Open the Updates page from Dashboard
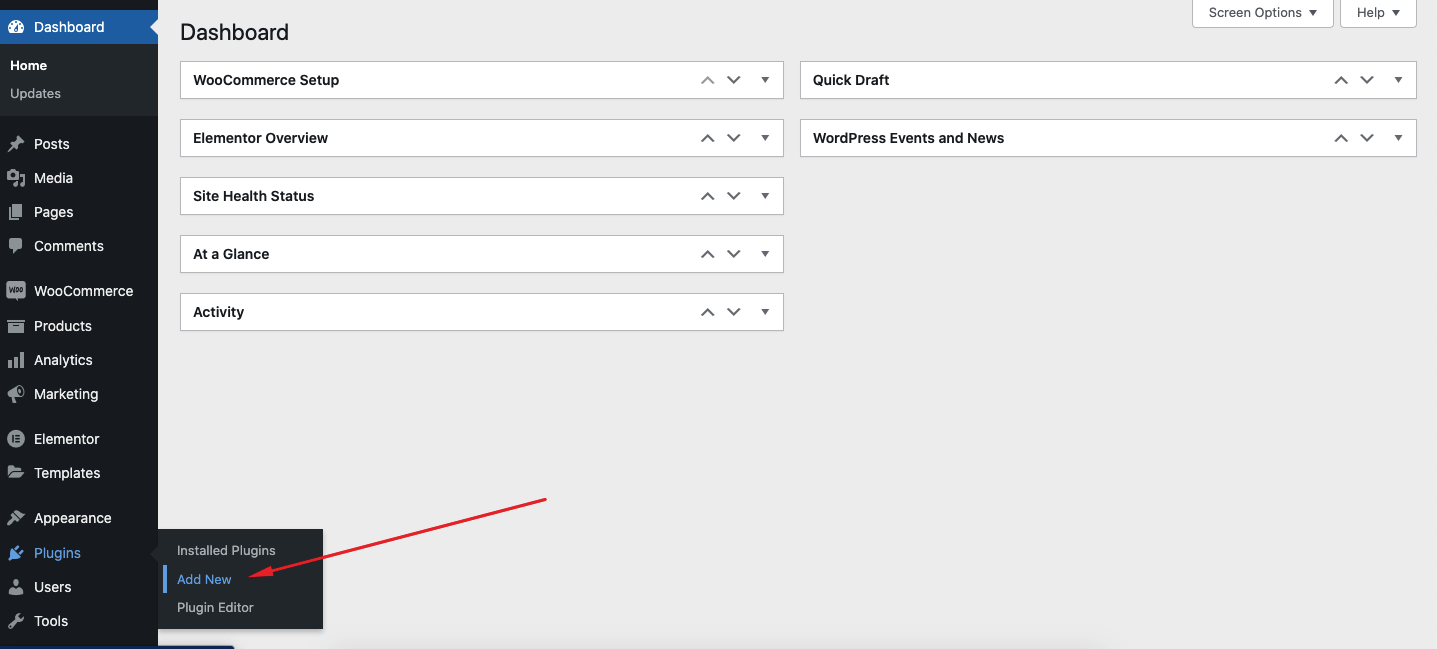This screenshot has width=1437, height=649. tap(35, 93)
